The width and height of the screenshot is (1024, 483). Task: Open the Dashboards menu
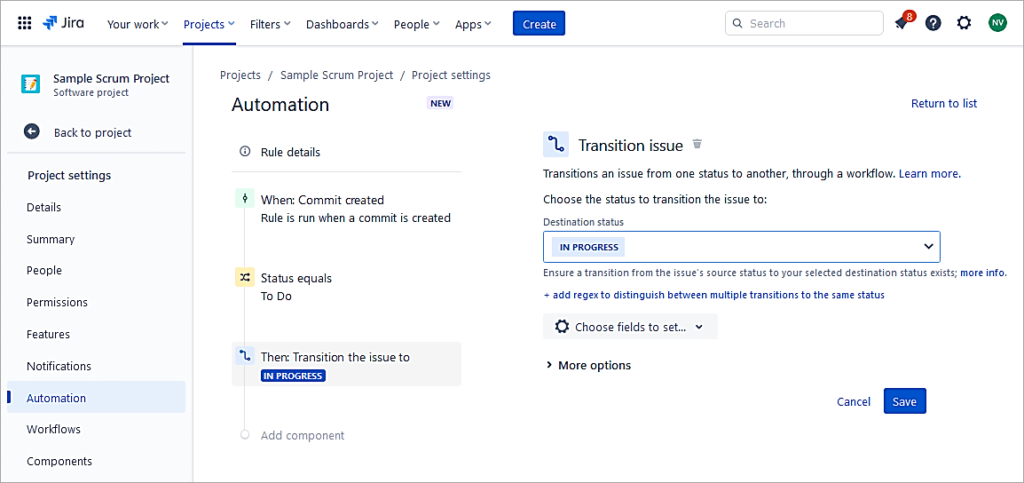[x=343, y=24]
